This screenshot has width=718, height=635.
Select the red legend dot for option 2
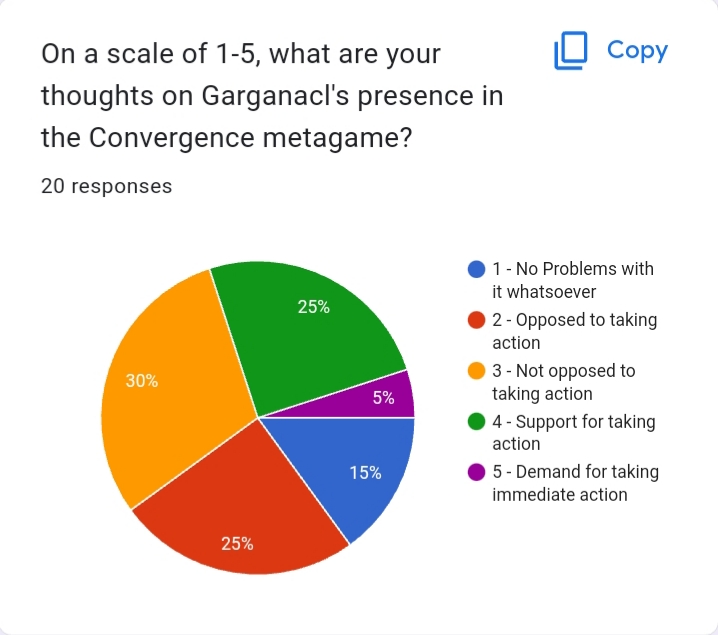(476, 320)
